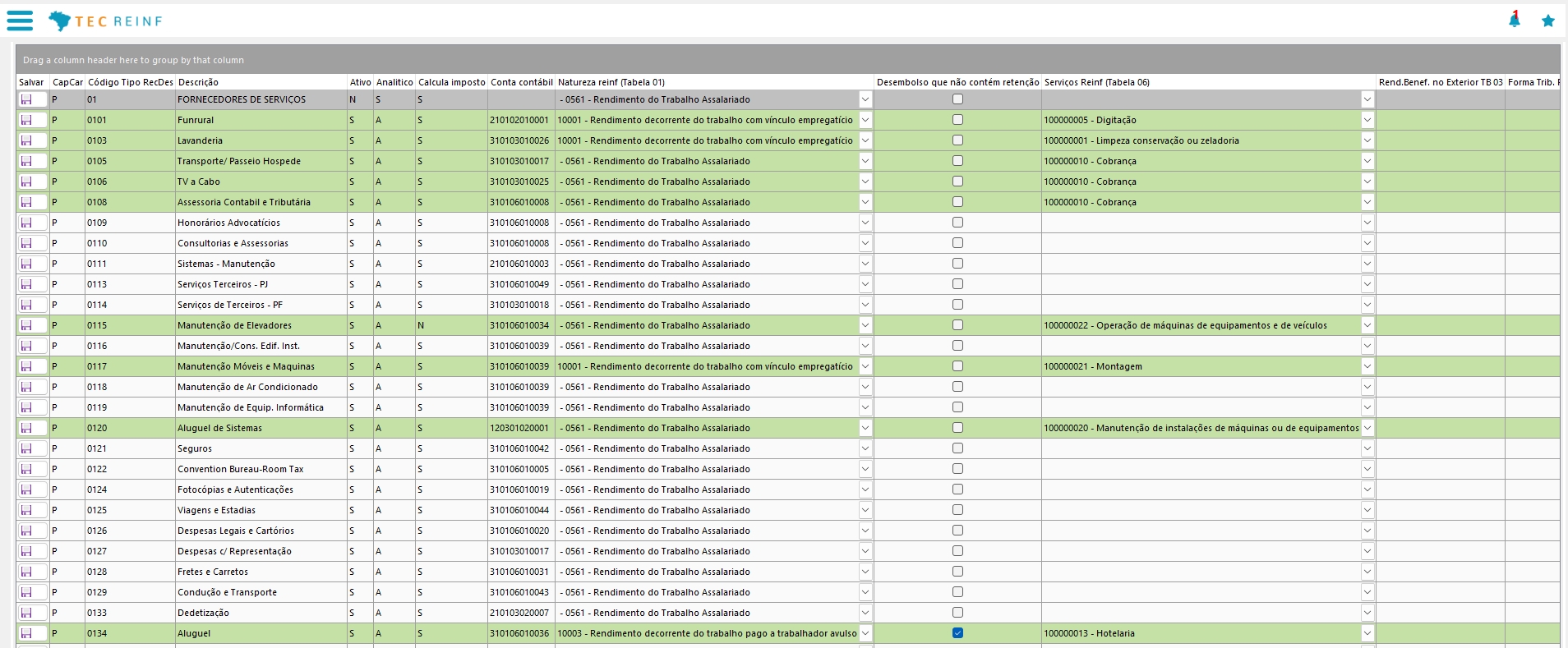This screenshot has height=648, width=1568.
Task: Save the Honorários Advocatícios row
Action: (26, 223)
